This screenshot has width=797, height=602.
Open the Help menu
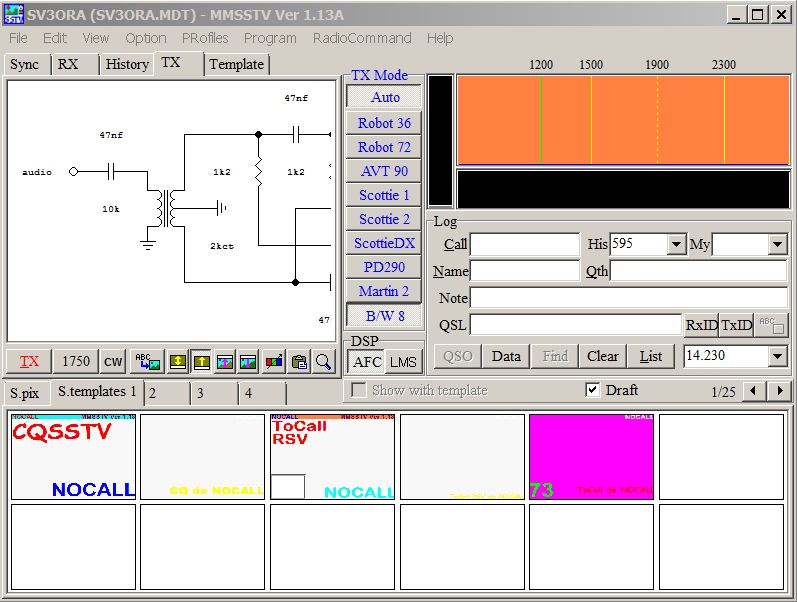(440, 38)
